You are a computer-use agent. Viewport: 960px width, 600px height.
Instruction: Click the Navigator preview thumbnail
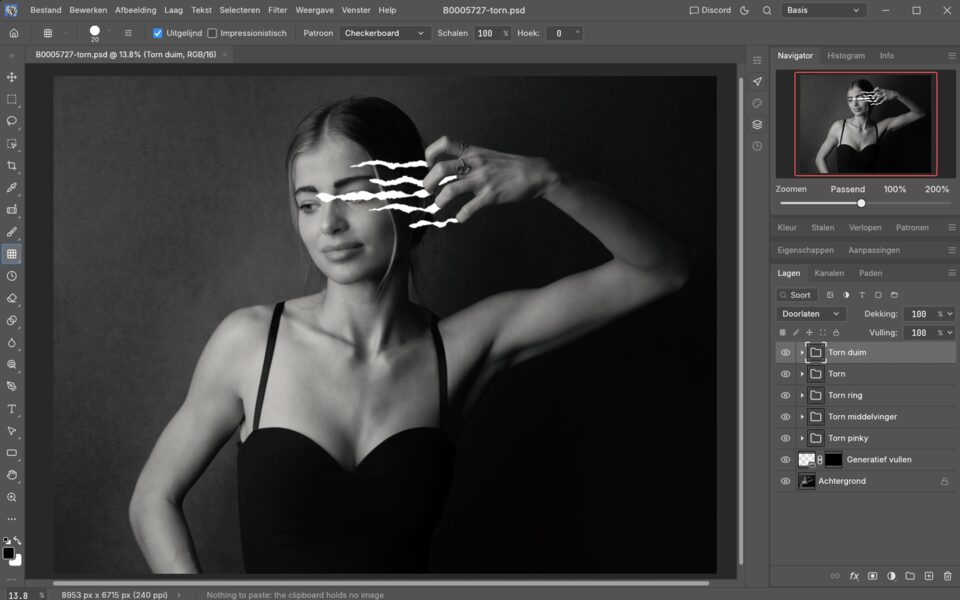click(x=866, y=124)
